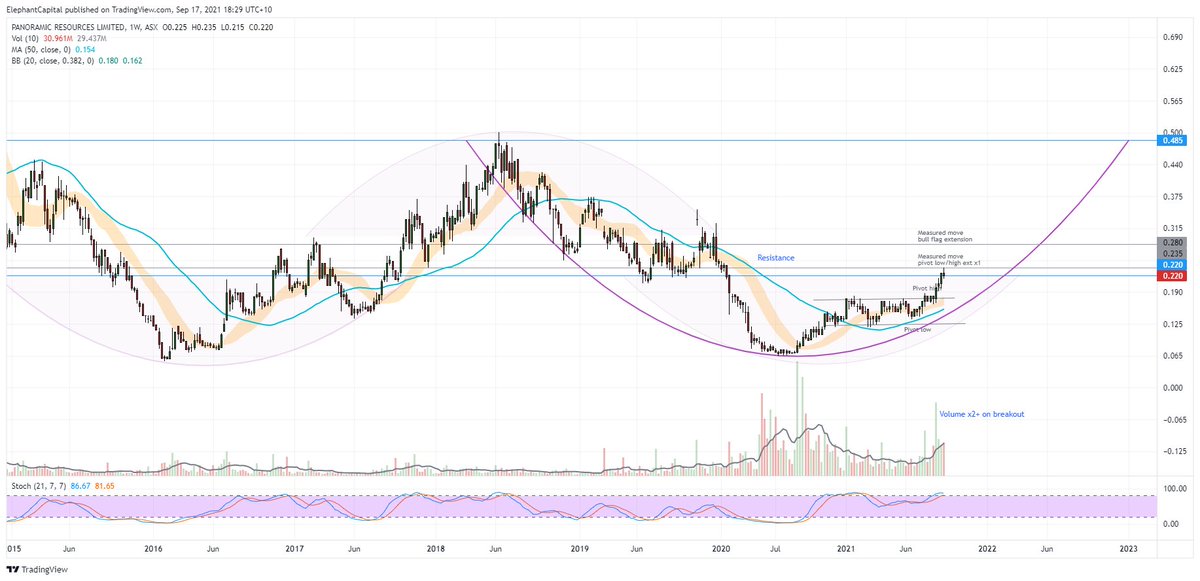Select the 'Volume x2+ on breakout' annotation
The image size is (1200, 581).
pos(982,414)
